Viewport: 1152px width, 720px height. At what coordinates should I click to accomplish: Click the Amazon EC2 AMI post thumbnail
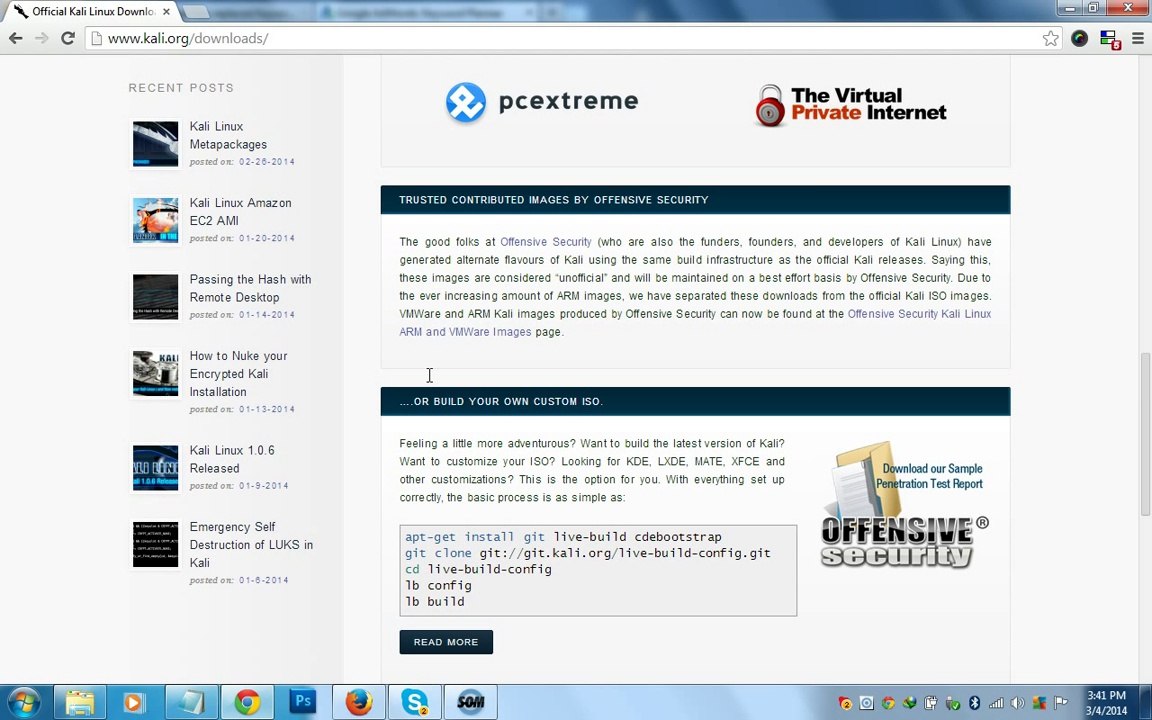(x=155, y=220)
